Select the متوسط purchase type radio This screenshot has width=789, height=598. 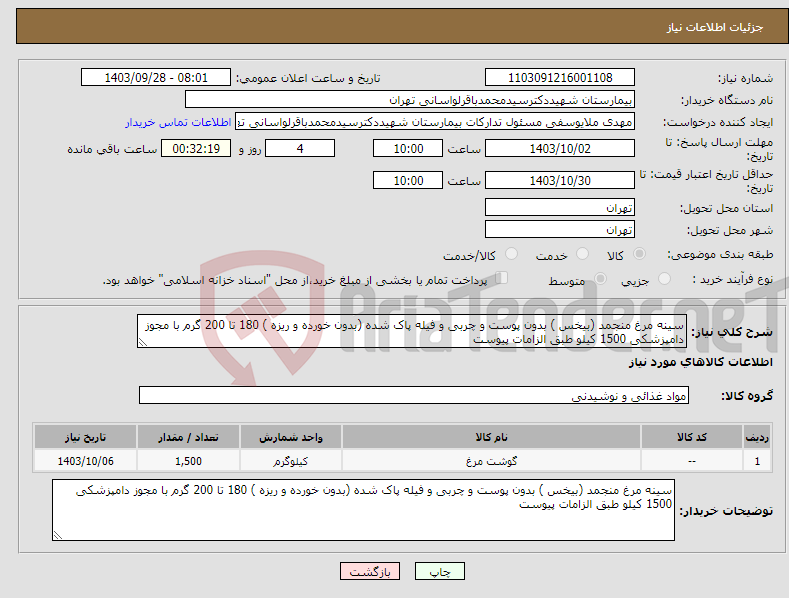coord(600,278)
